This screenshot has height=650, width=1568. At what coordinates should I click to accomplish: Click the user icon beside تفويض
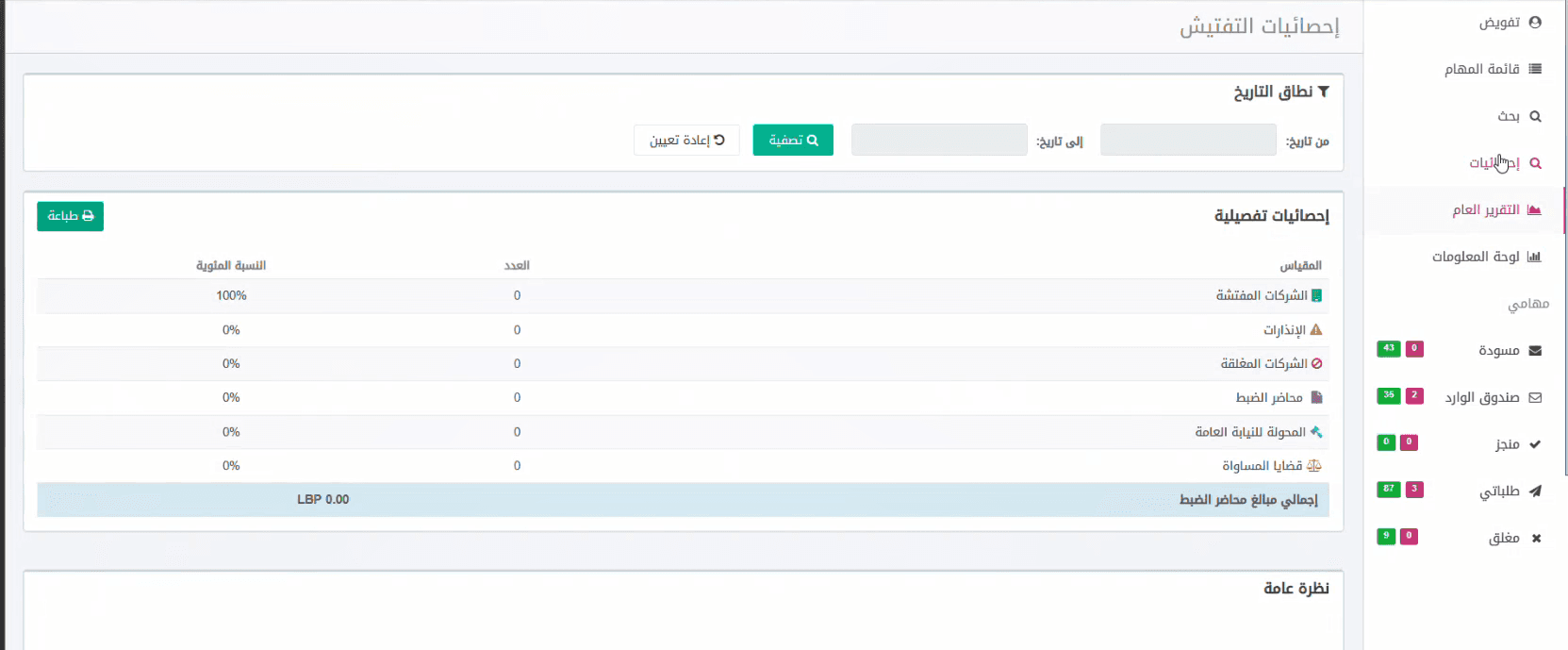pos(1535,22)
